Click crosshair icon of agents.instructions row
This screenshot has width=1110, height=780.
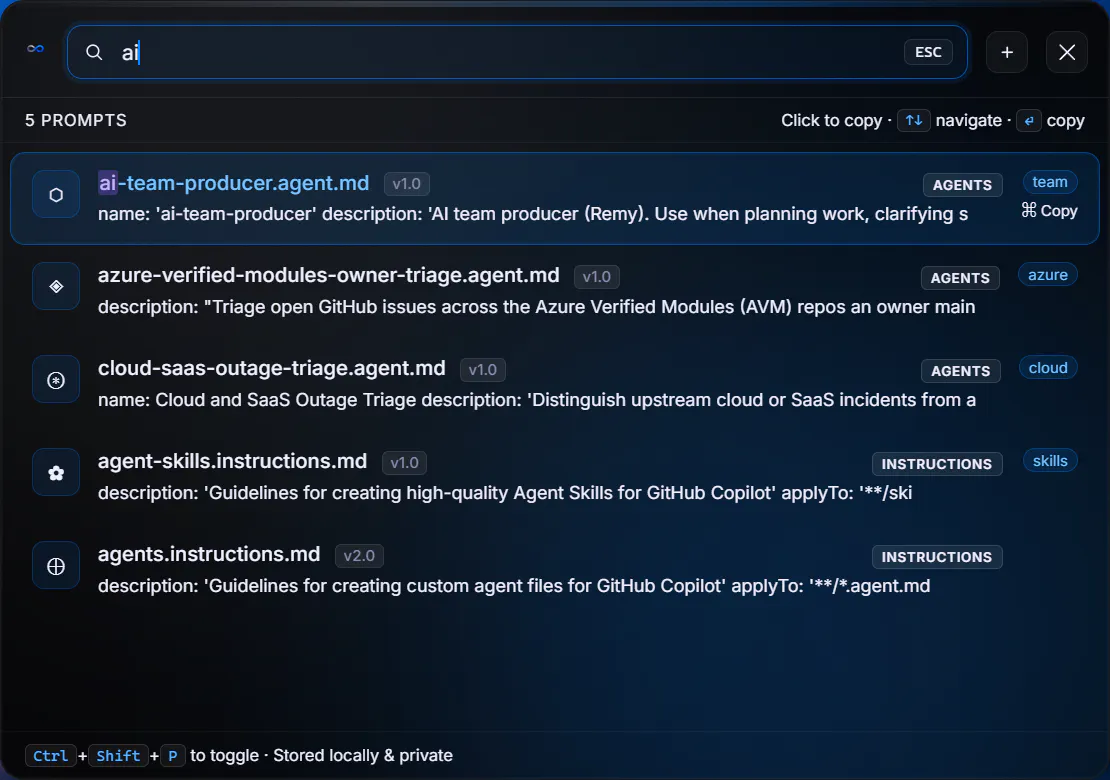click(56, 566)
